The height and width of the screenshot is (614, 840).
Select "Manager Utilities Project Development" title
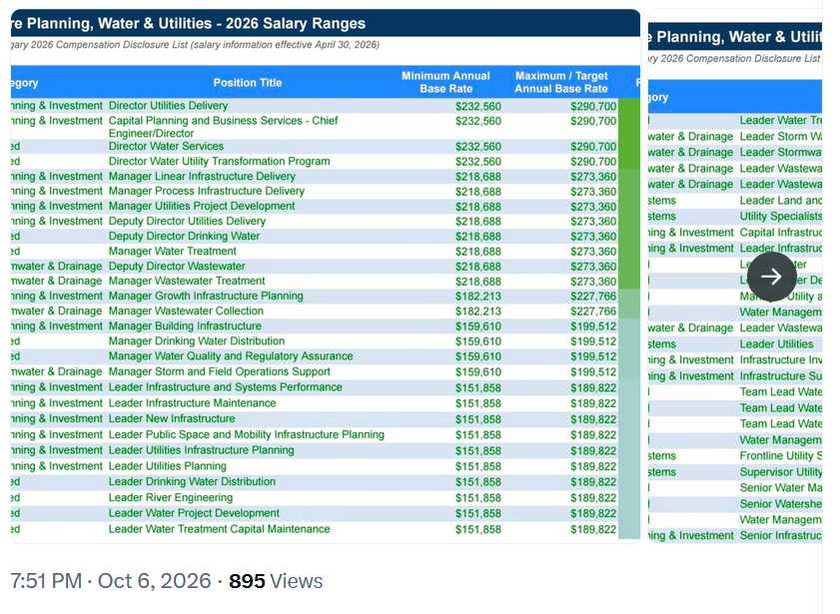[201, 206]
